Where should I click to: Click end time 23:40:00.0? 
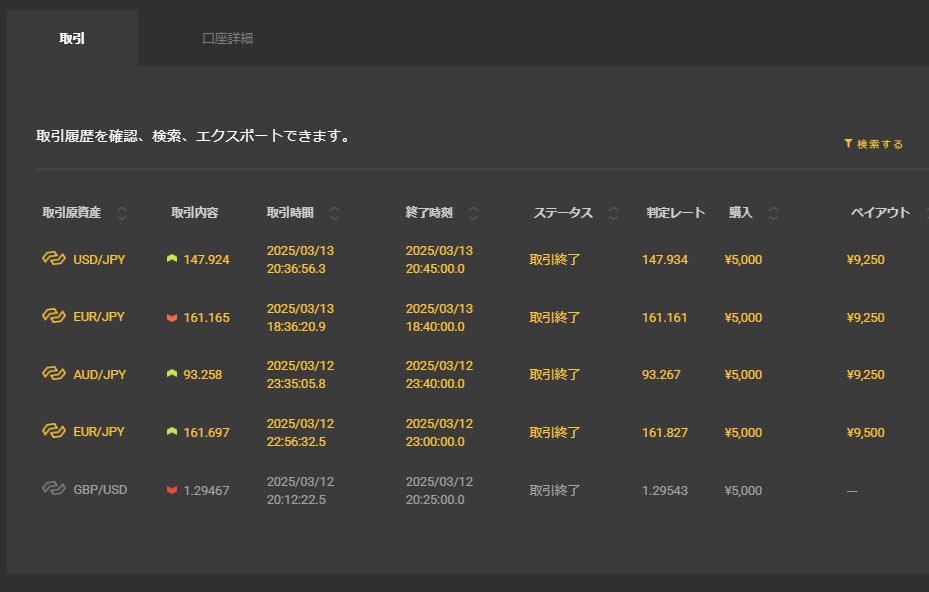point(435,383)
